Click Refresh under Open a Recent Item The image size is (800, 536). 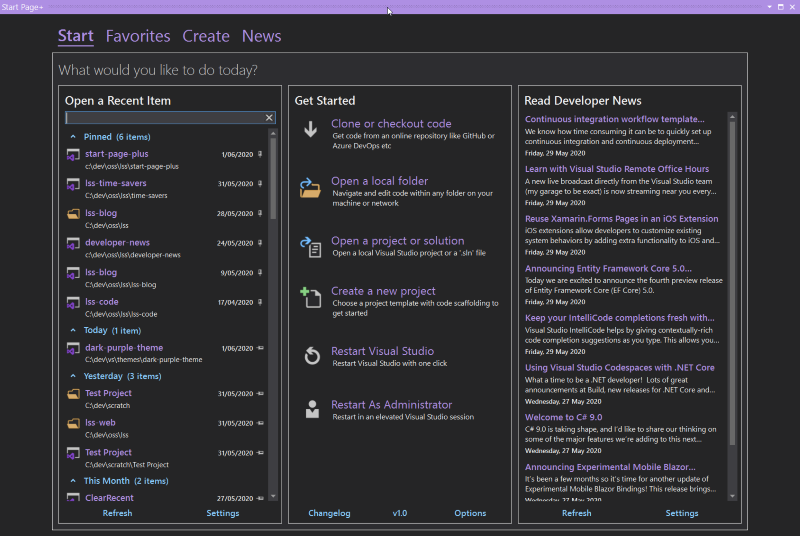click(x=117, y=513)
